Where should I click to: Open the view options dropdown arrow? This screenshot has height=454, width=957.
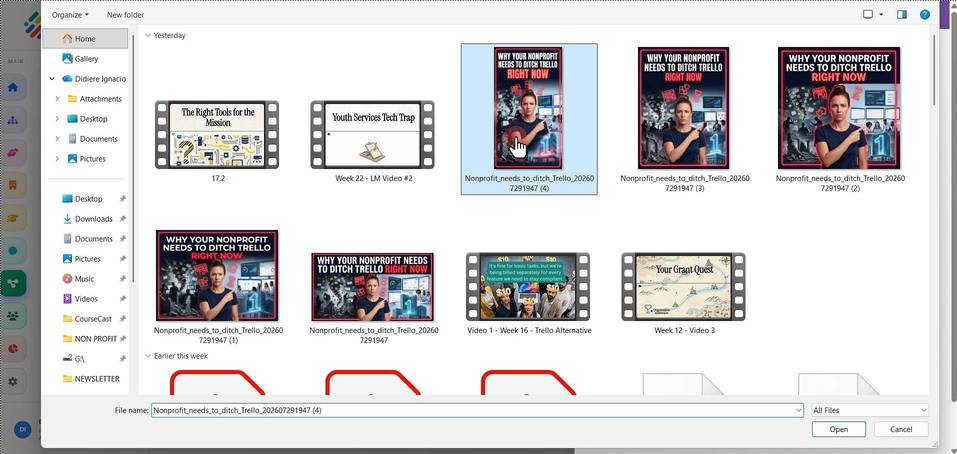(881, 15)
